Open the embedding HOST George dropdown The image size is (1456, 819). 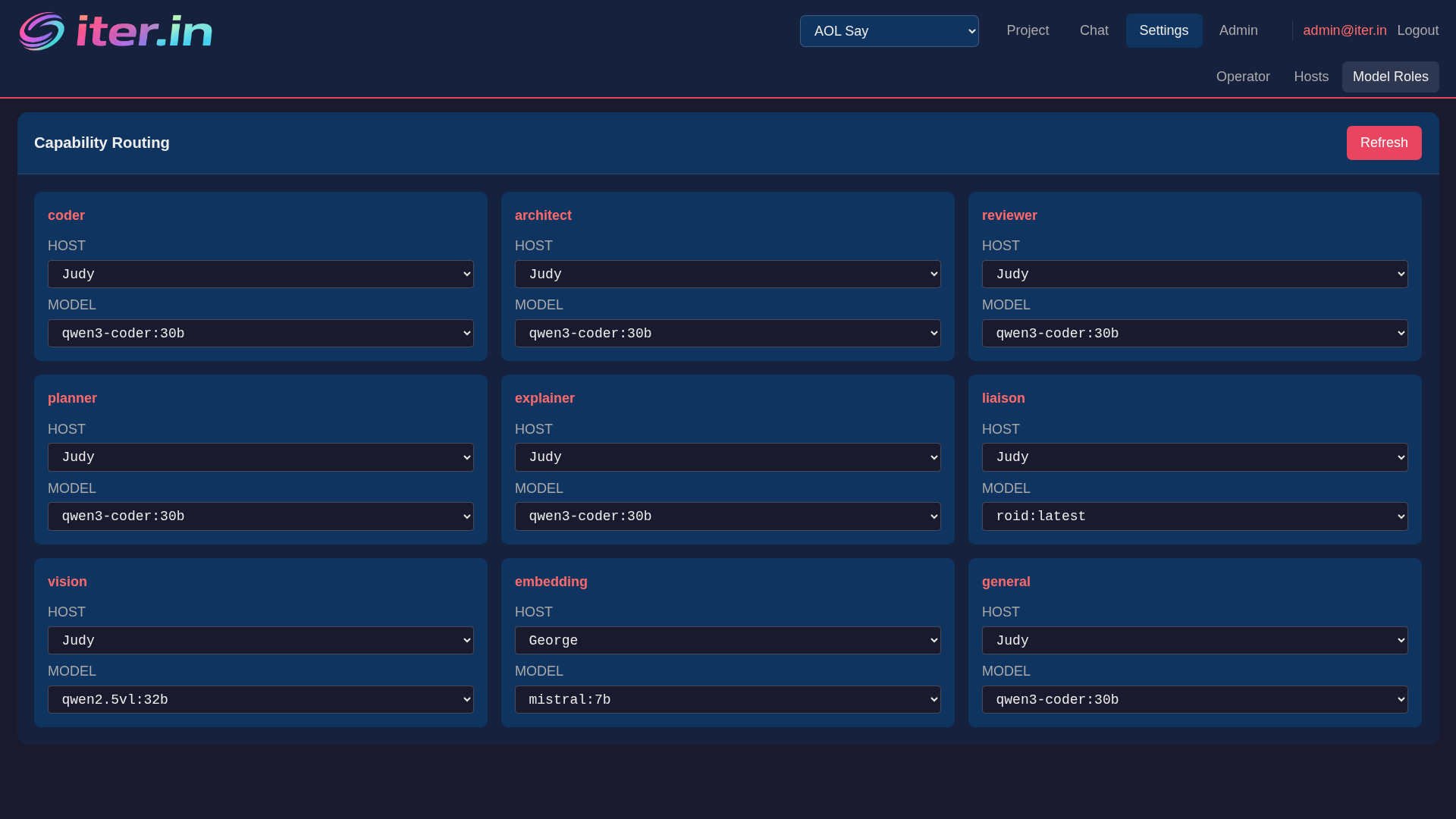pos(727,641)
